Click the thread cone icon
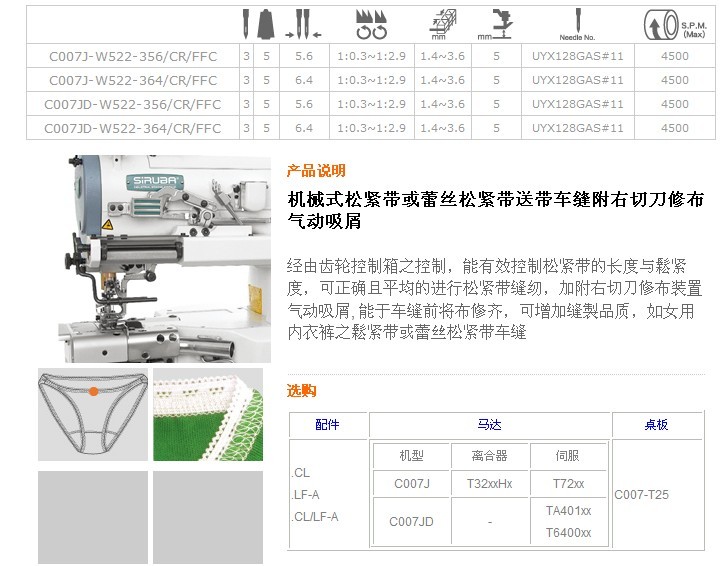This screenshot has width=720, height=566. 267,22
